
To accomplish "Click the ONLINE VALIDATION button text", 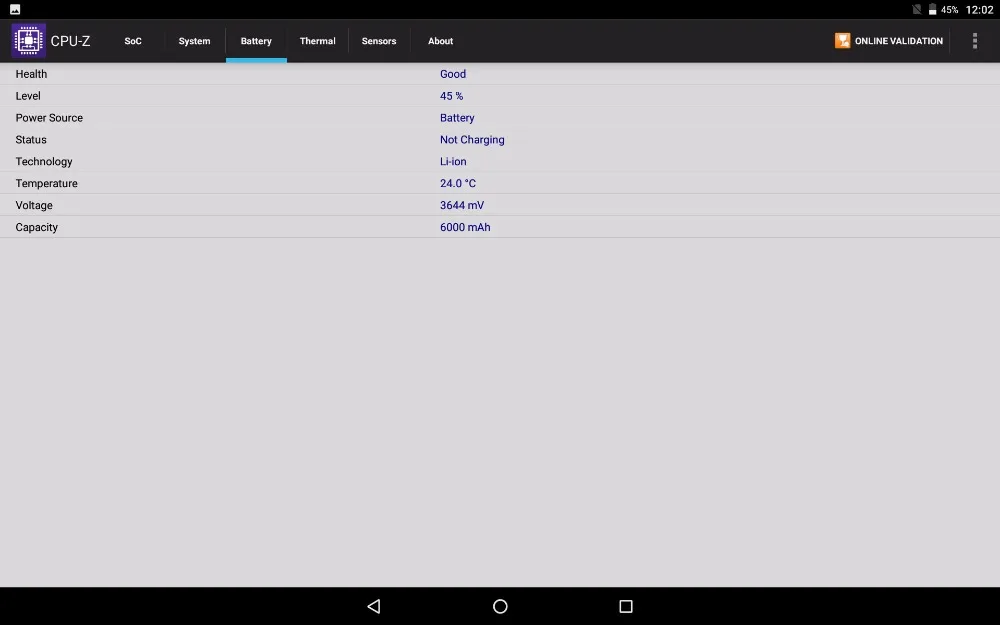I will [x=899, y=41].
